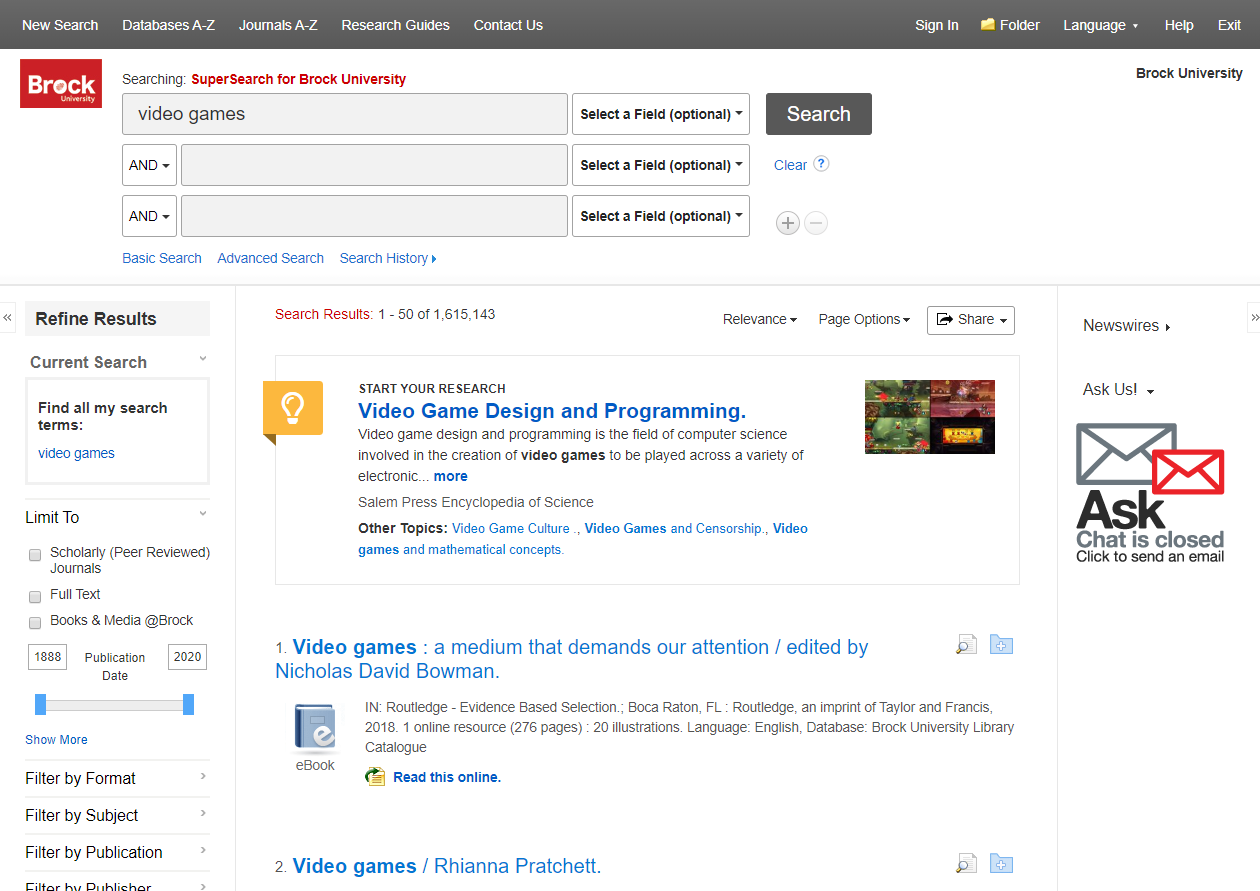
Task: Switch to Basic Search
Action: (x=162, y=258)
